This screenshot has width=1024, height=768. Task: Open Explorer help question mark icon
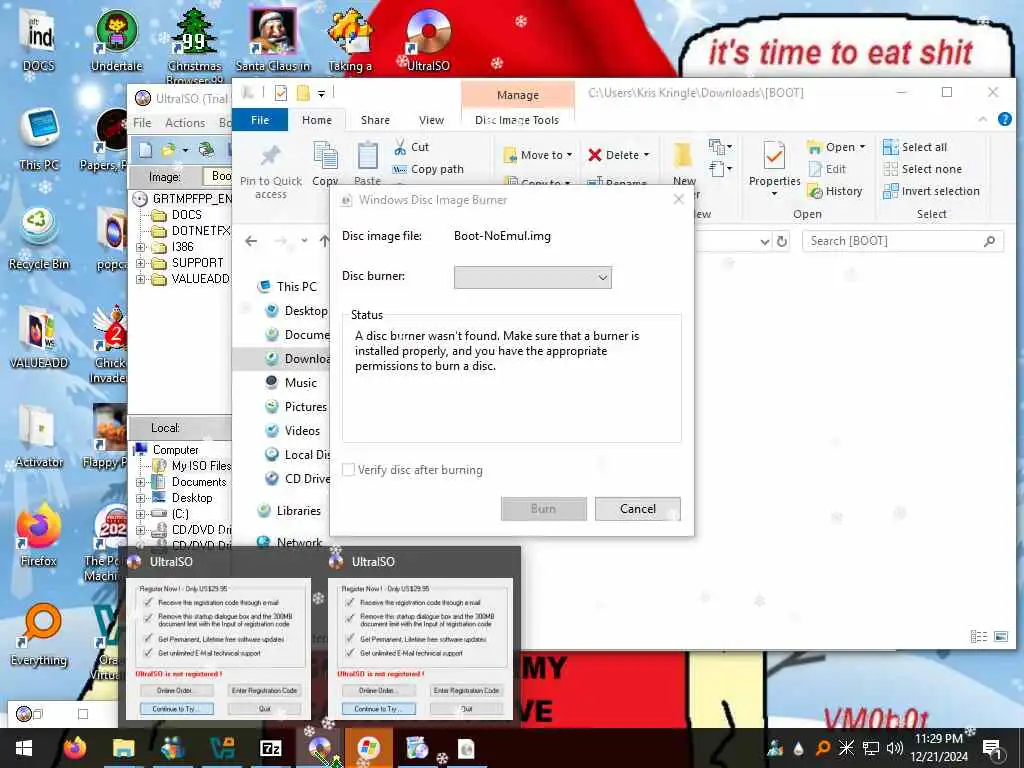pos(1004,119)
